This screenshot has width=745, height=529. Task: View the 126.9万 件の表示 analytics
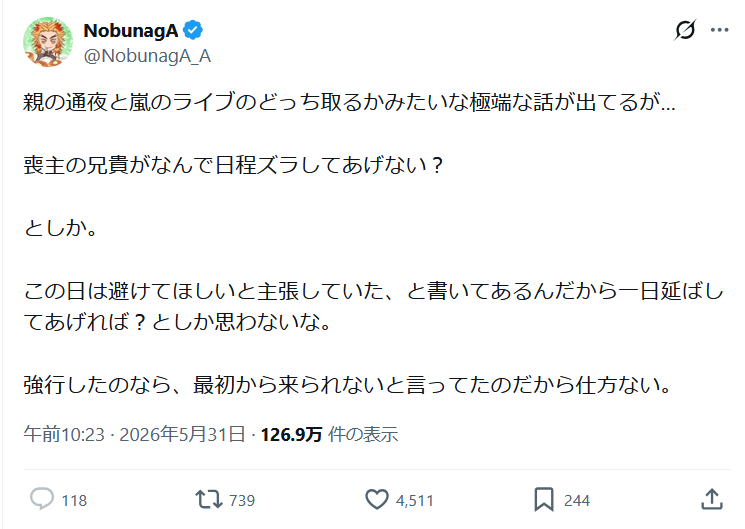tap(329, 434)
